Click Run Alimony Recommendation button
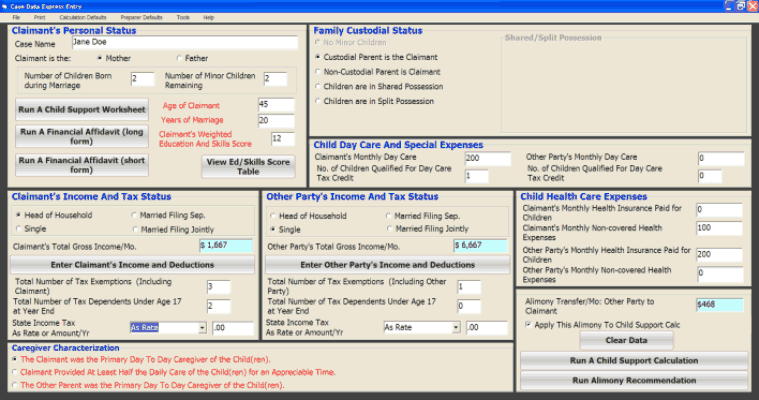 (x=634, y=380)
